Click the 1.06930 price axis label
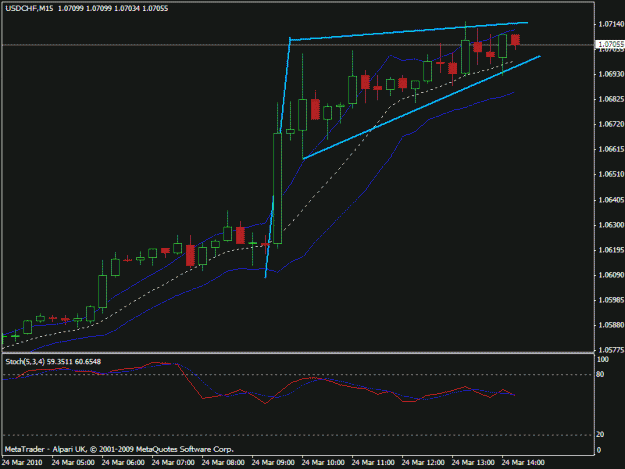Image resolution: width=625 pixels, height=469 pixels. (611, 74)
